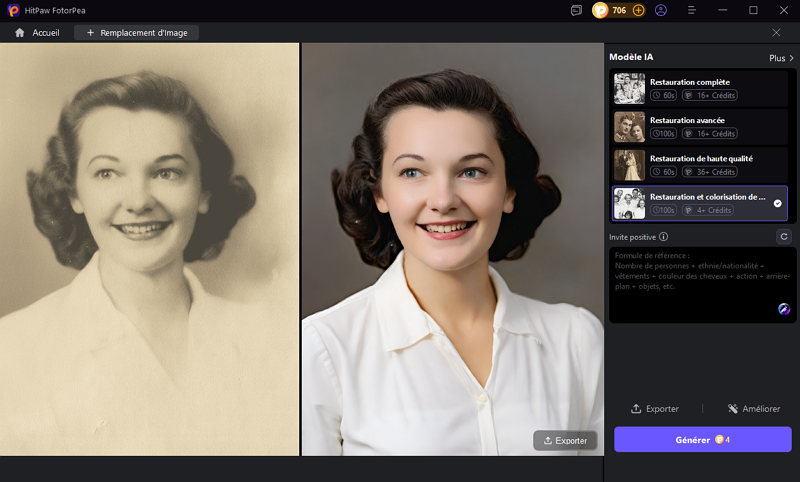The height and width of the screenshot is (482, 800).
Task: Toggle checkmark on Restauration et colorisation model
Action: point(778,203)
